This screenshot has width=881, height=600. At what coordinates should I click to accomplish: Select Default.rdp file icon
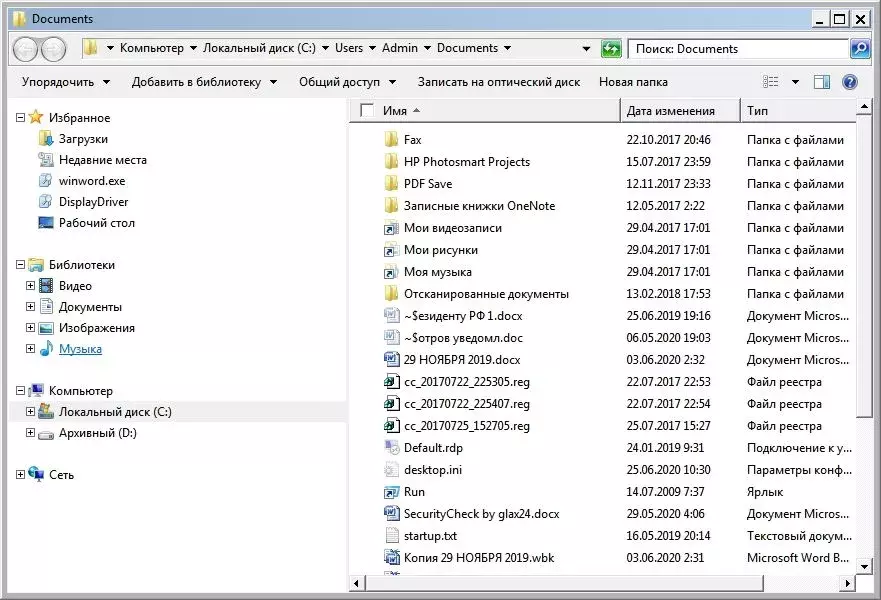click(x=391, y=447)
